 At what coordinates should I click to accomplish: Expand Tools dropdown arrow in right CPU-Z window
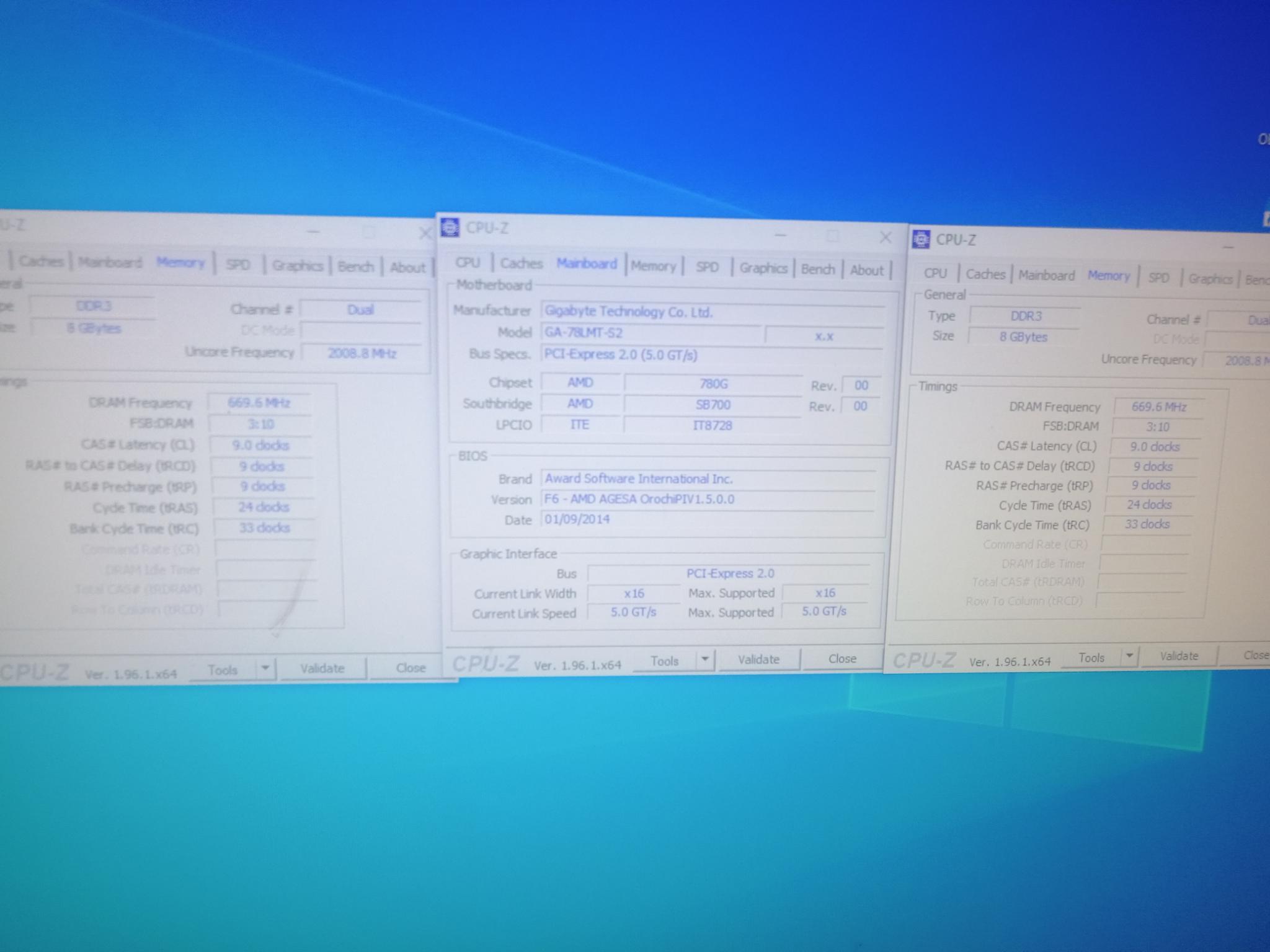pyautogui.click(x=1130, y=656)
